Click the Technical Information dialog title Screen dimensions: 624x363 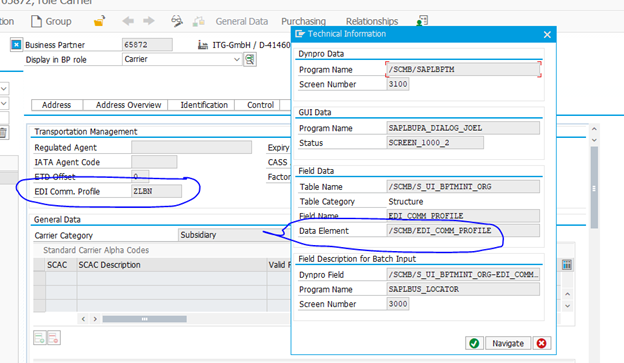click(347, 34)
